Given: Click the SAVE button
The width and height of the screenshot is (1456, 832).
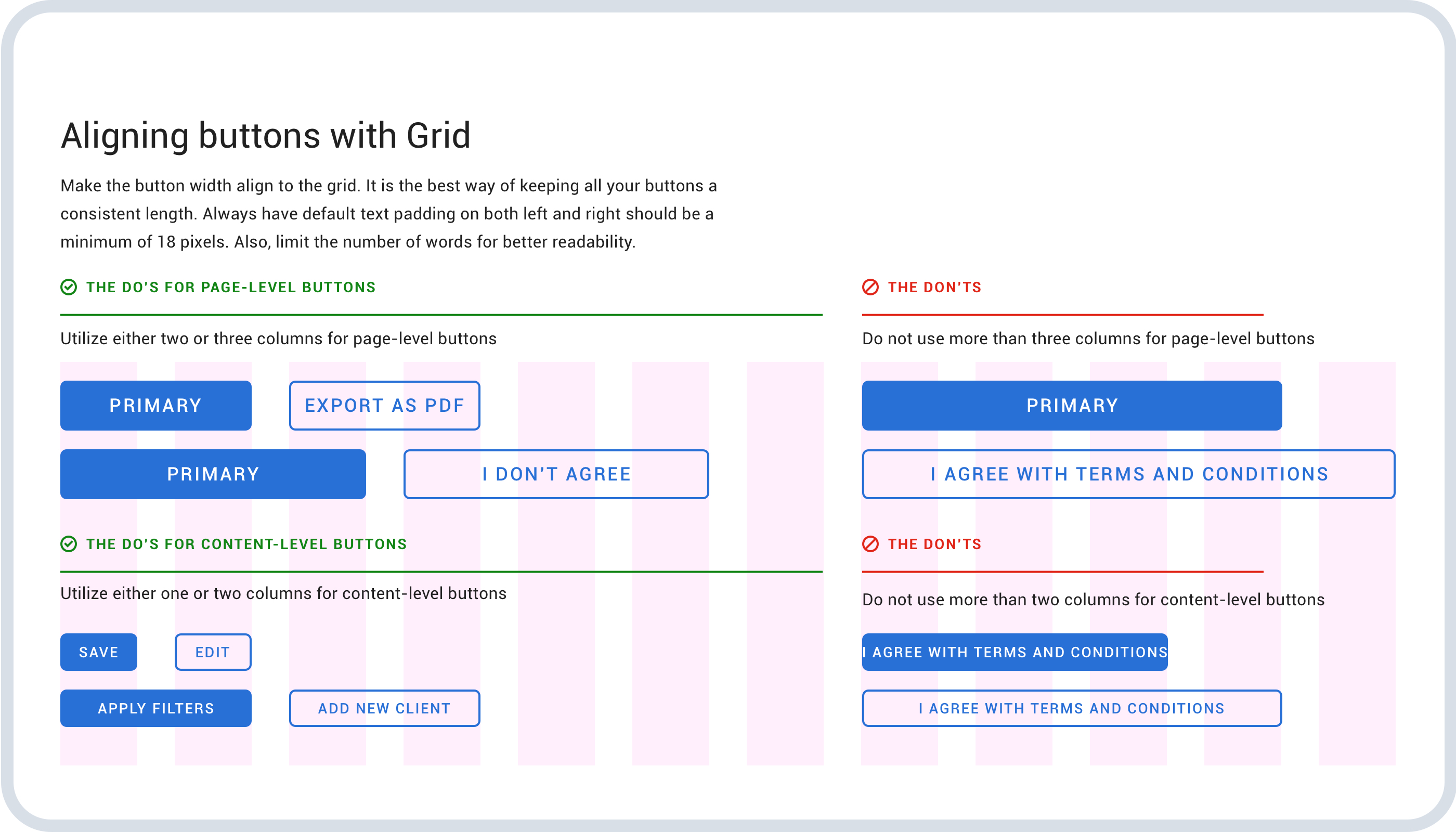Looking at the screenshot, I should tap(99, 652).
